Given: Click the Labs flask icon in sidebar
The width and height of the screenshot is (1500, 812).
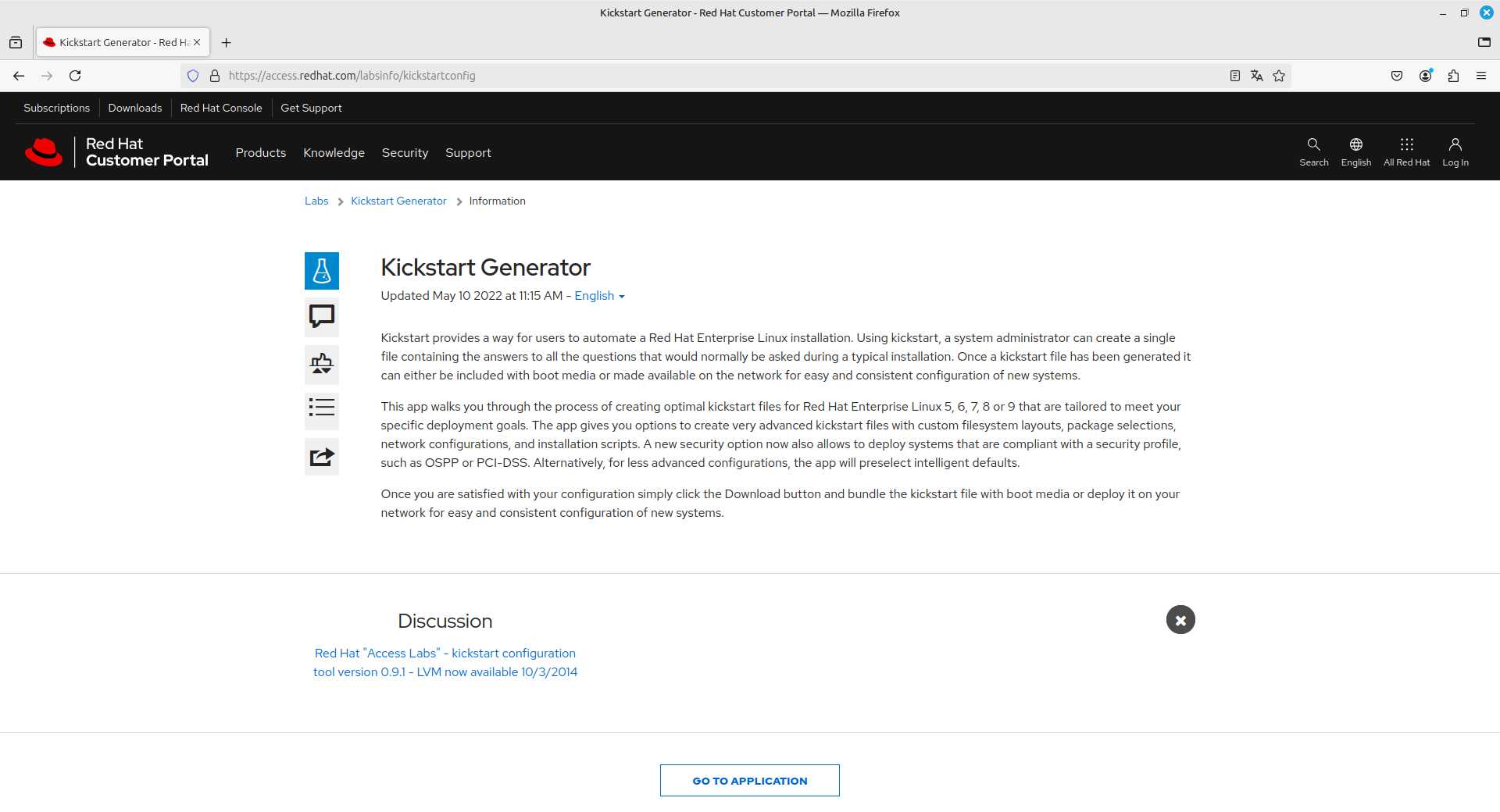Looking at the screenshot, I should tap(322, 271).
